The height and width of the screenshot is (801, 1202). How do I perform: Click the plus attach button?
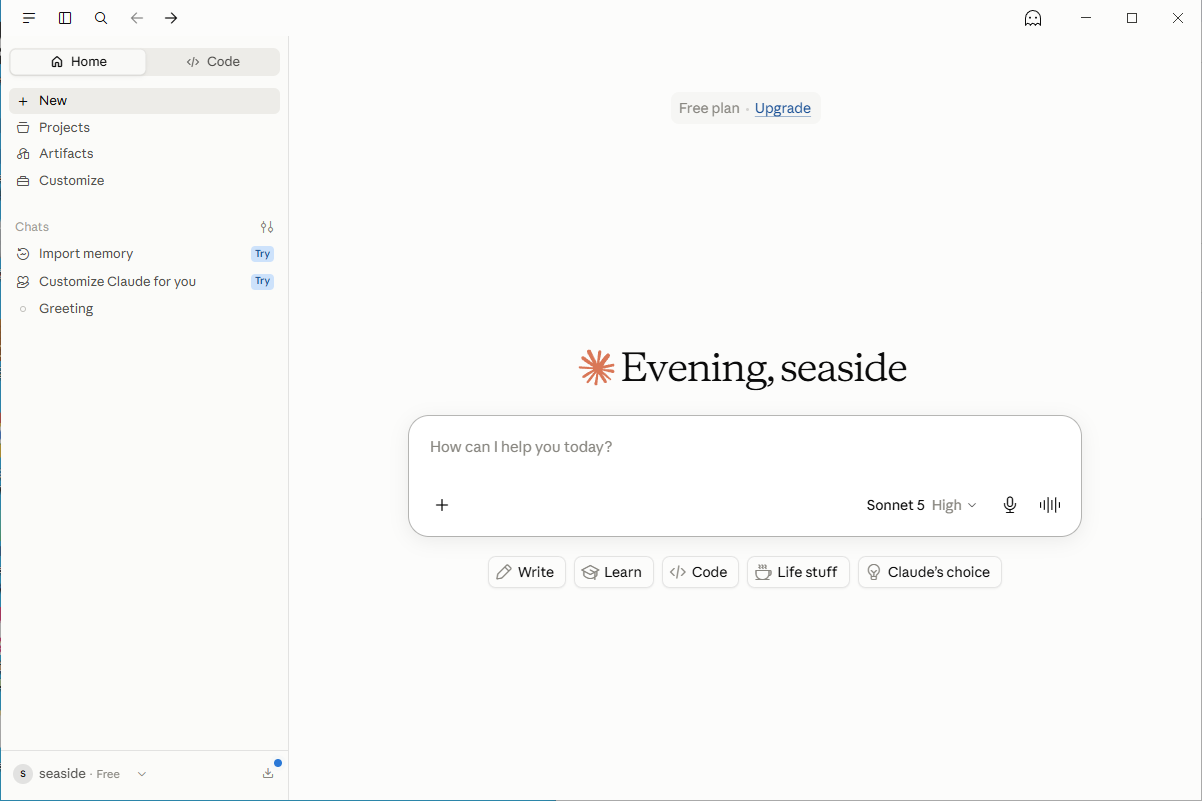(x=442, y=505)
